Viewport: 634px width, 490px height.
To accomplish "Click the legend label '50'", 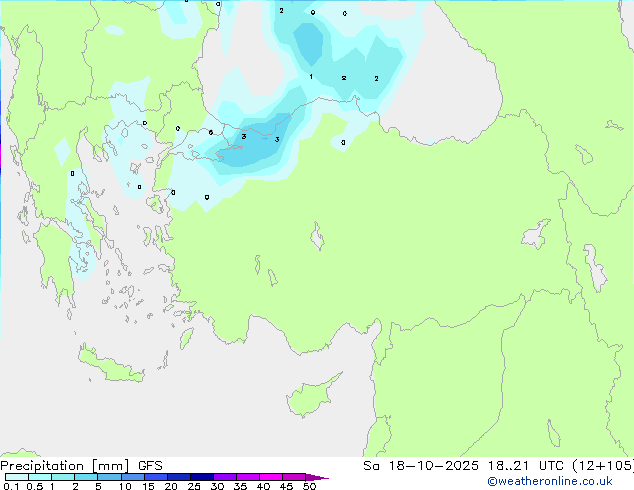I will pos(309,486).
